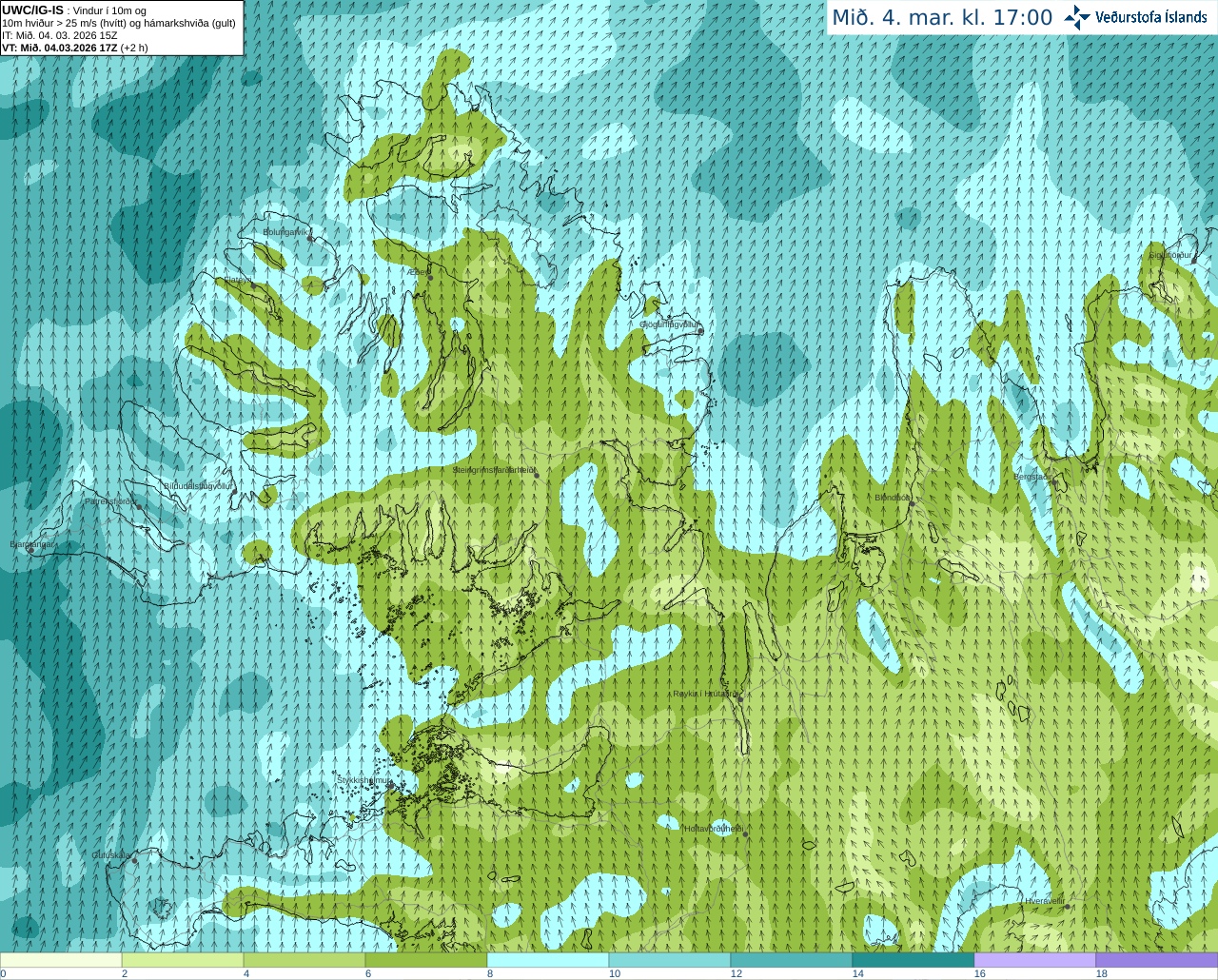This screenshot has width=1218, height=980.
Task: Click the Flateyri station label
Action: pos(238,280)
